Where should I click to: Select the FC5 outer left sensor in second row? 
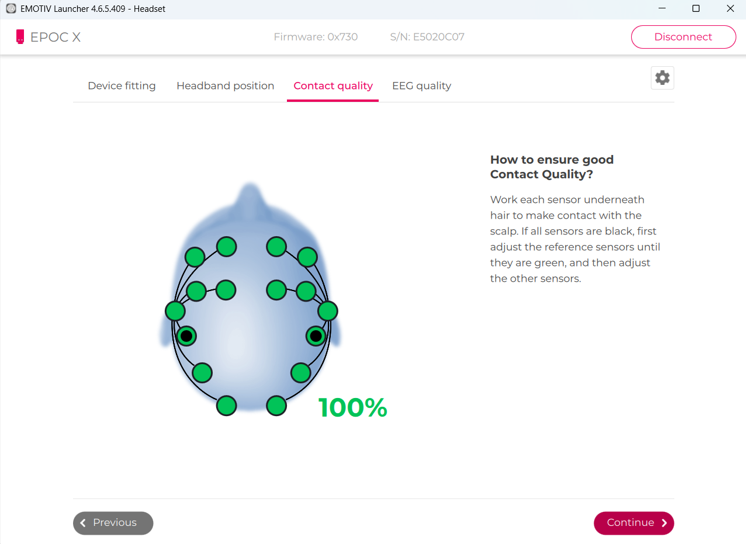196,291
